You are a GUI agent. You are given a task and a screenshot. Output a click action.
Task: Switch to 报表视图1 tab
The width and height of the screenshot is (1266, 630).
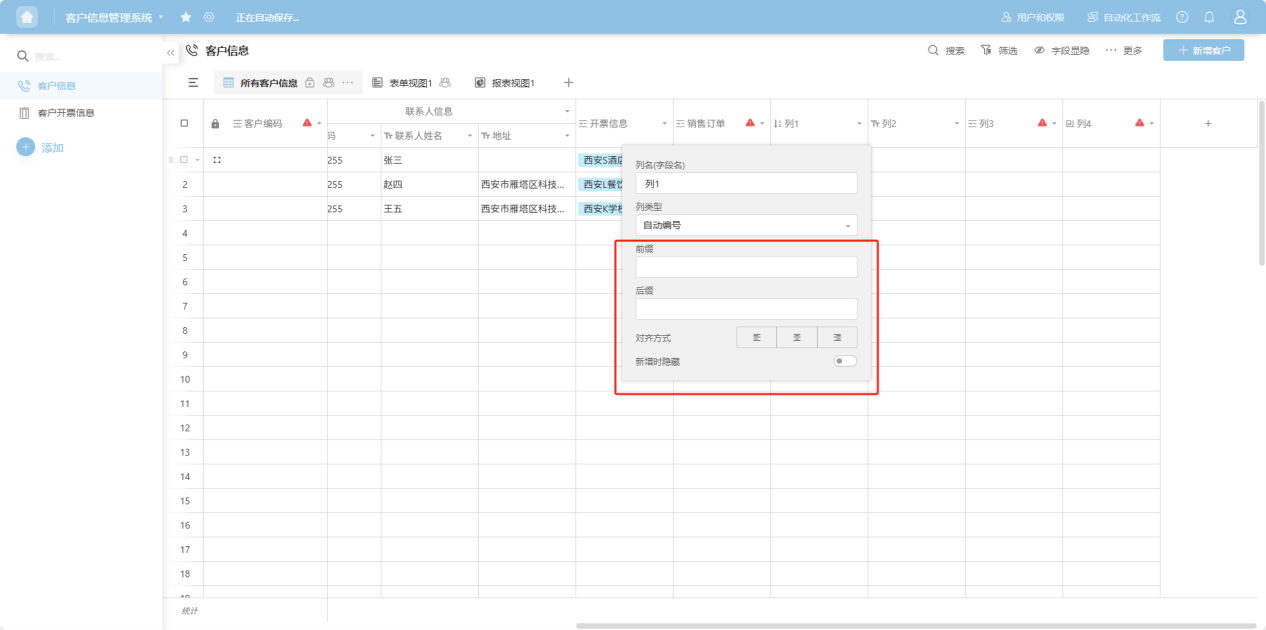(x=505, y=83)
